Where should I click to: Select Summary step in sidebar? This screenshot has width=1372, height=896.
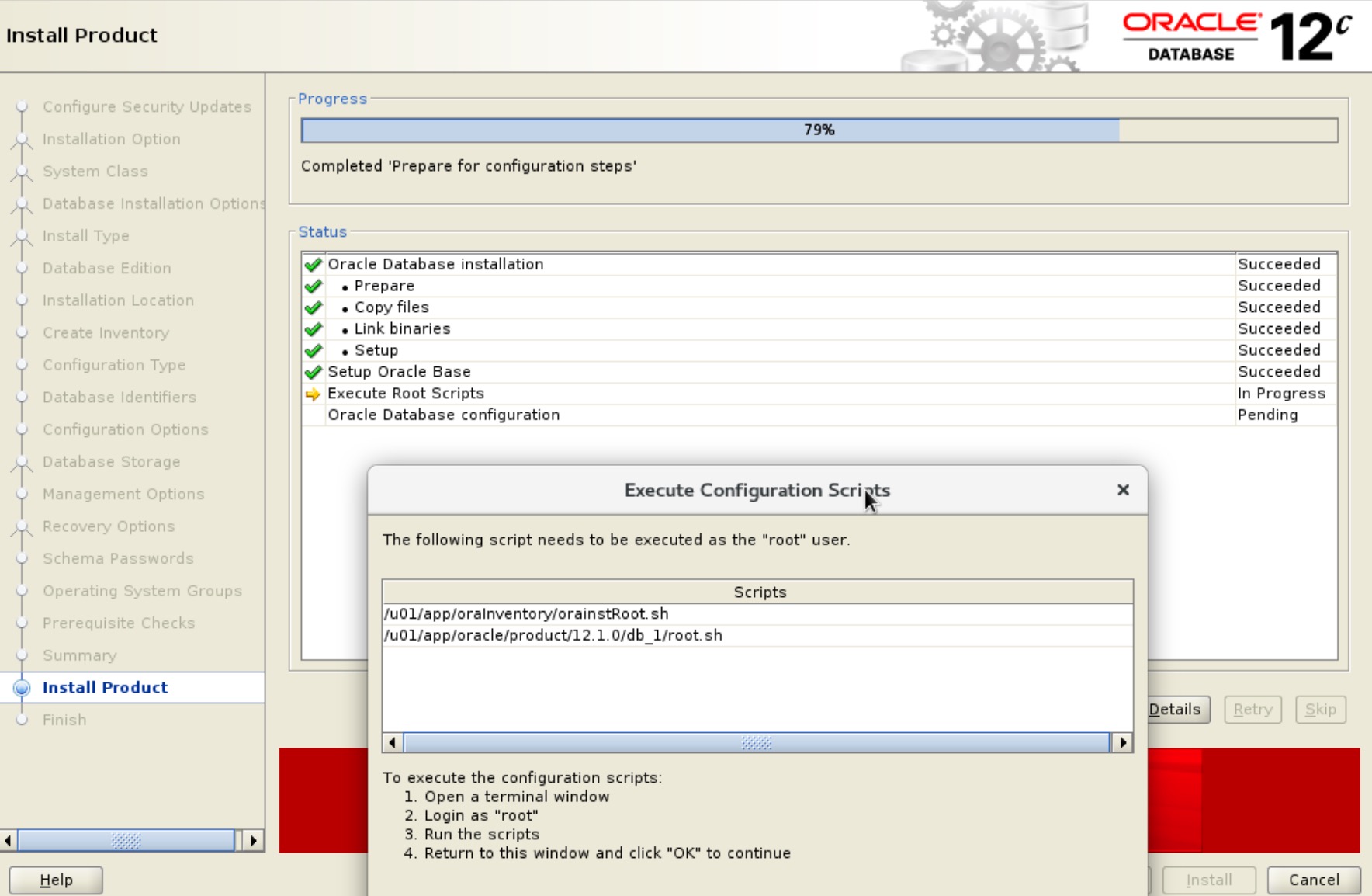[80, 655]
